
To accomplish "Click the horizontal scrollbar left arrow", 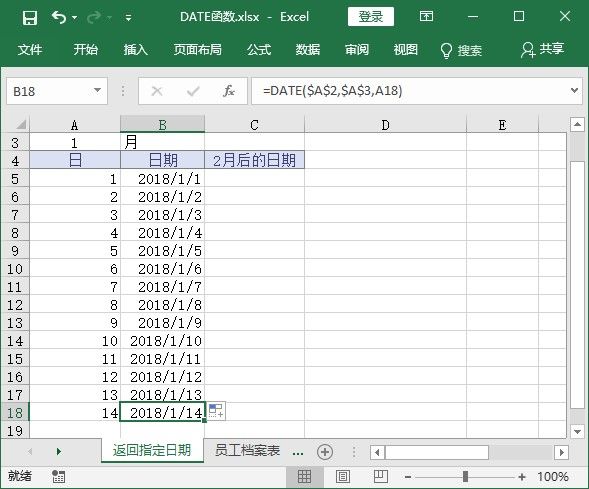I will 378,452.
